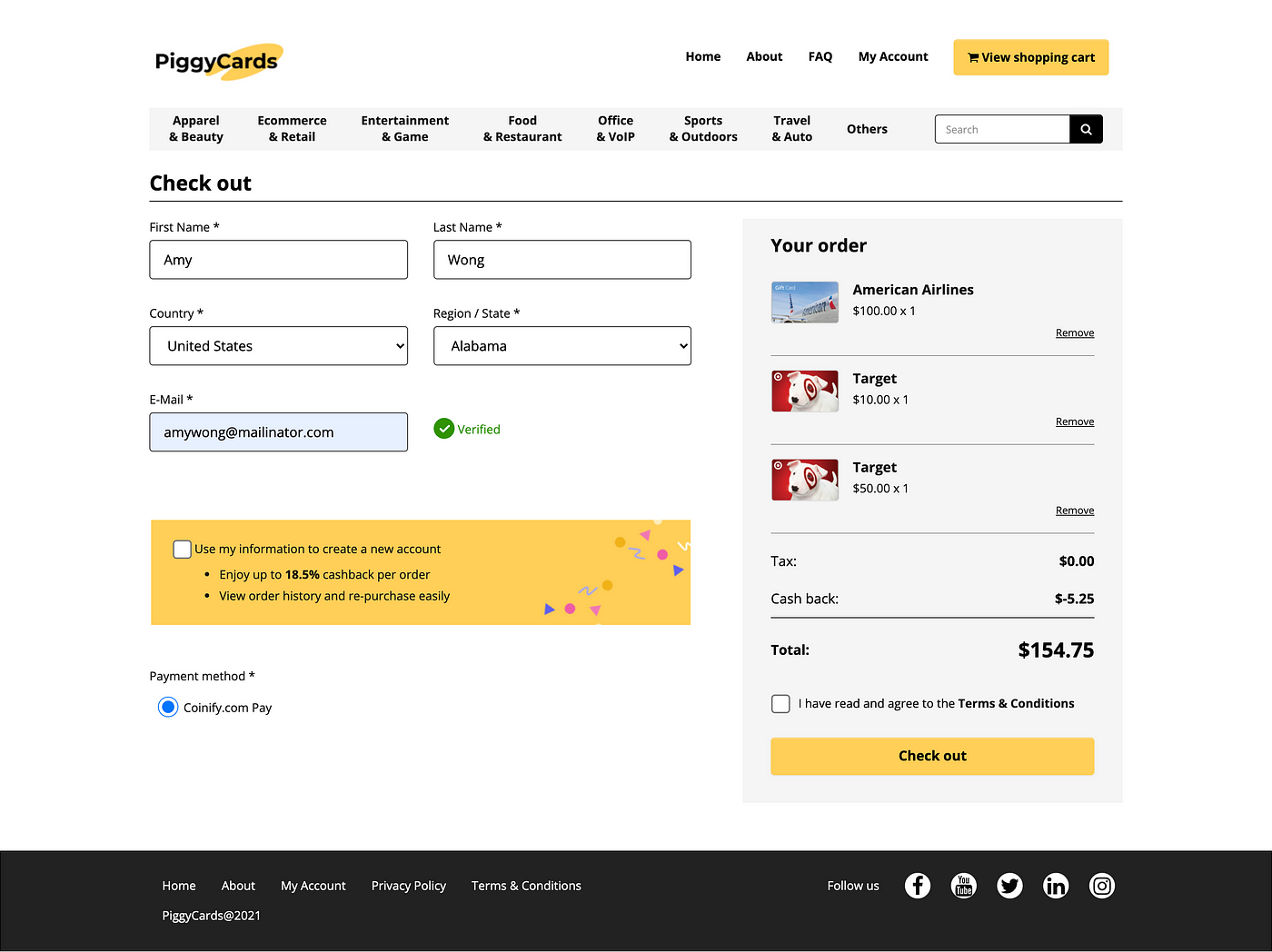
Task: Click the $50.00 Target card thumbnail
Action: pos(805,480)
